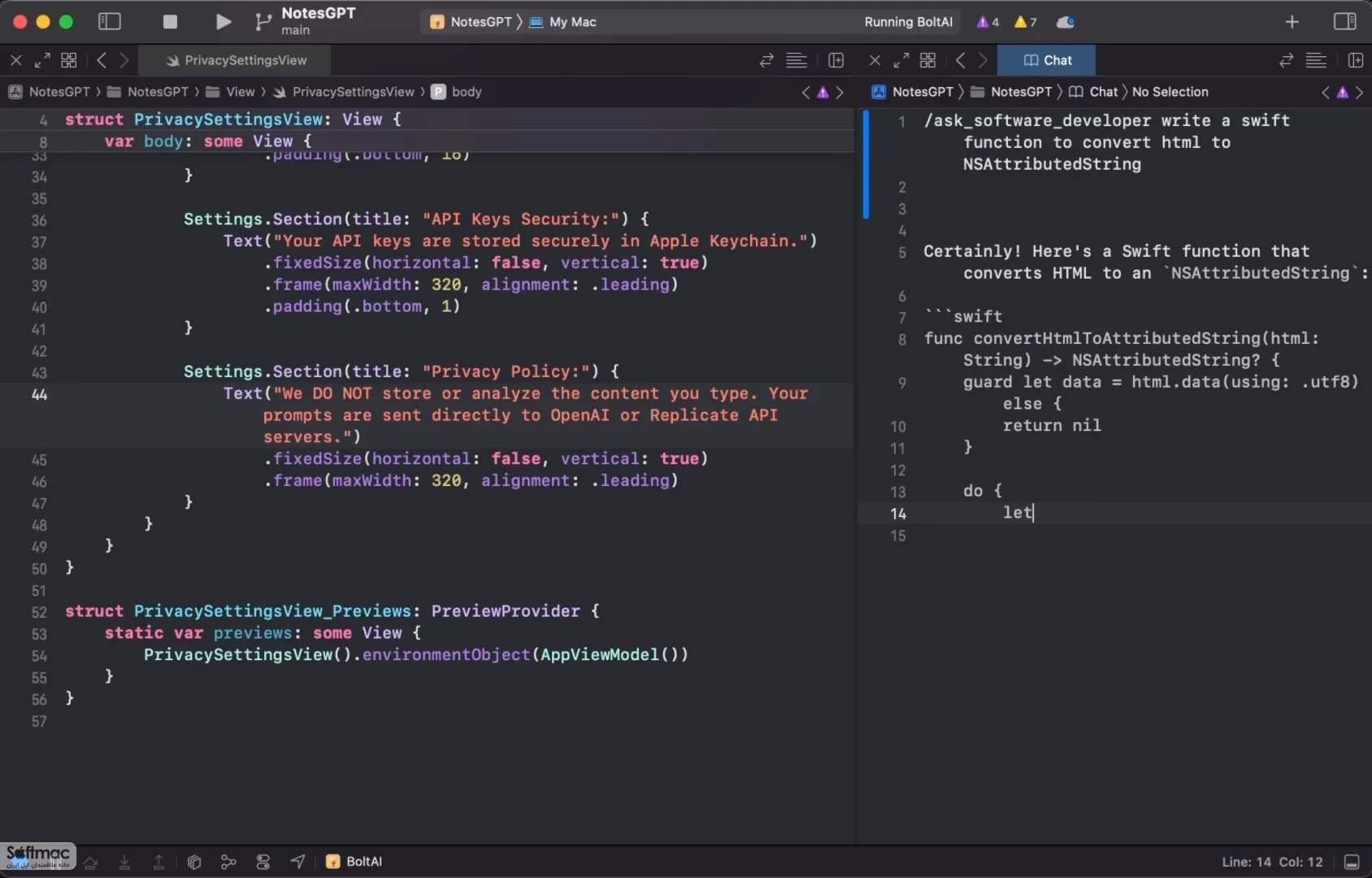Open editor options for Chat pane
This screenshot has width=1372, height=878.
coord(1316,60)
